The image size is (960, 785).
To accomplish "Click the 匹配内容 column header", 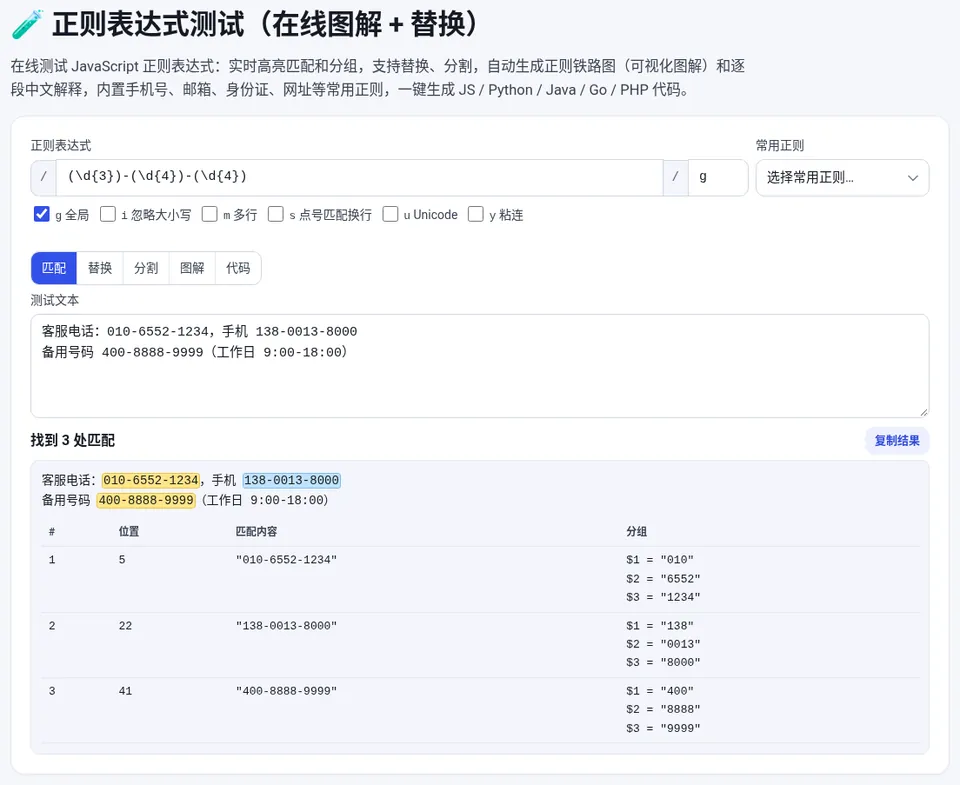I will pyautogui.click(x=257, y=531).
